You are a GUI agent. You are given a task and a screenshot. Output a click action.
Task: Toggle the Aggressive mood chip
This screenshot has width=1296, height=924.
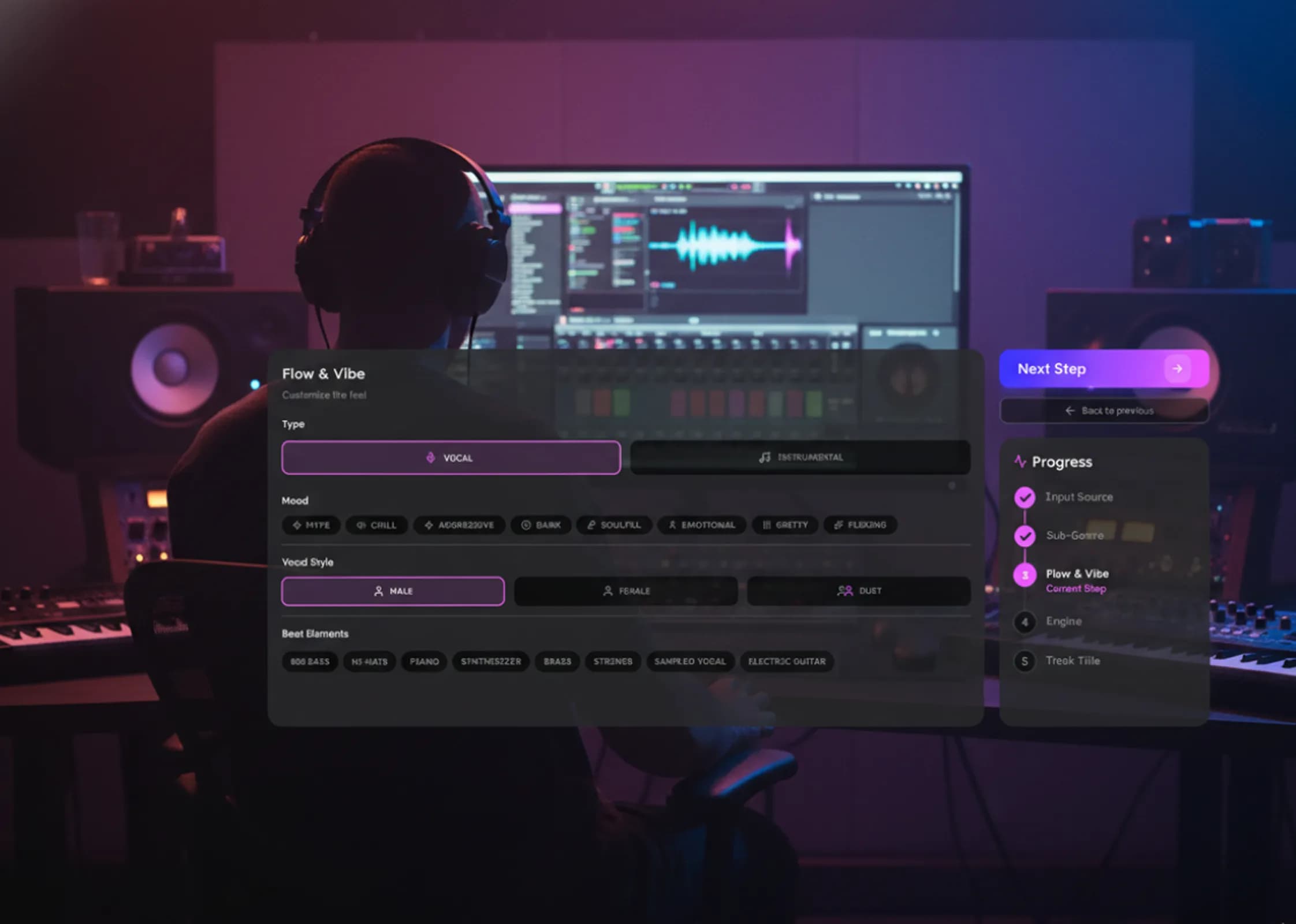[460, 525]
